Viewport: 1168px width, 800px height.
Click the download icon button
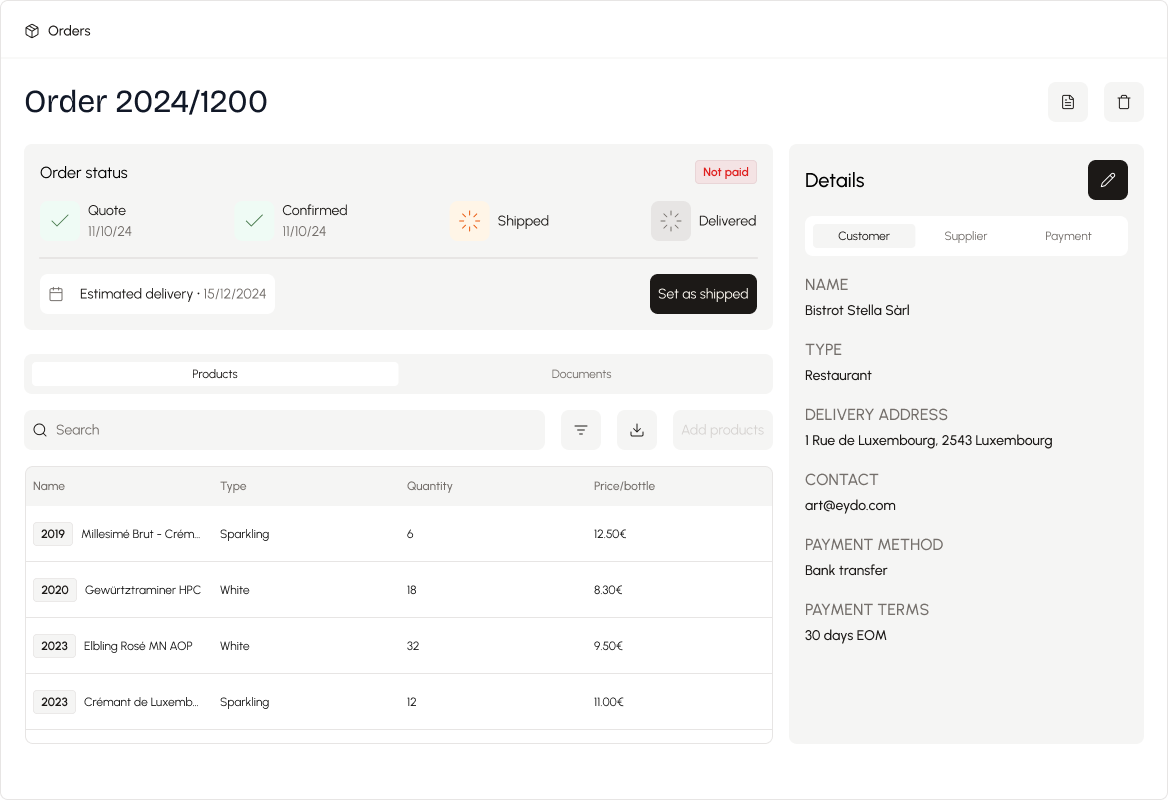(x=637, y=430)
